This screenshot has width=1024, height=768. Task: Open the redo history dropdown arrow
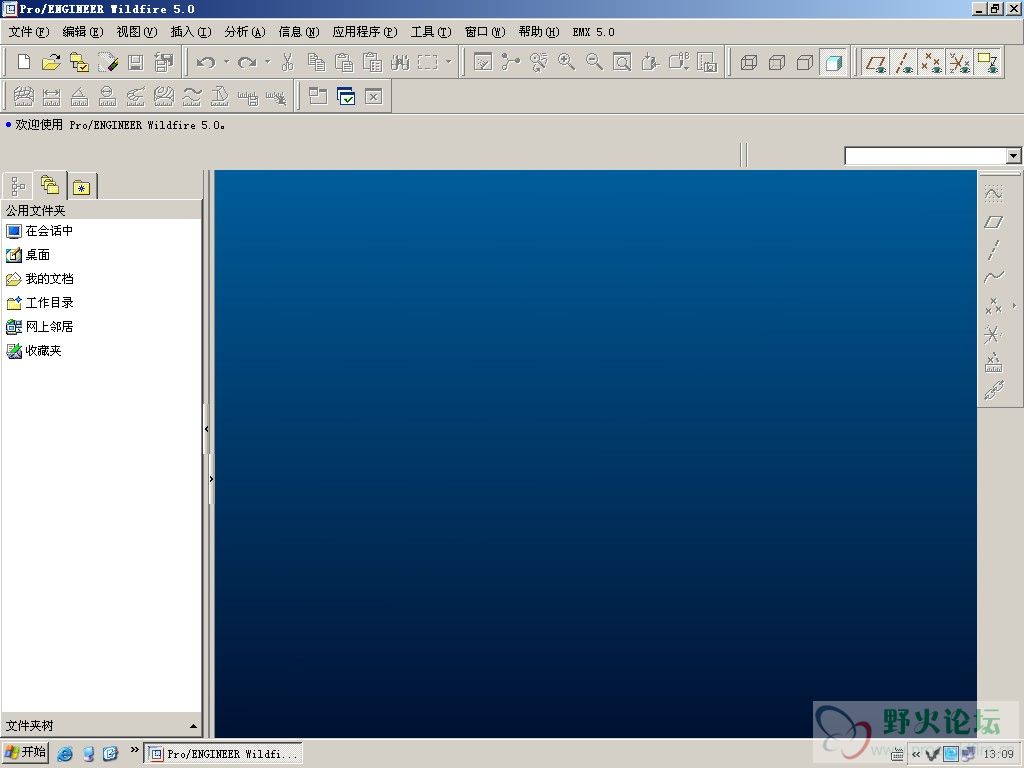[x=267, y=62]
